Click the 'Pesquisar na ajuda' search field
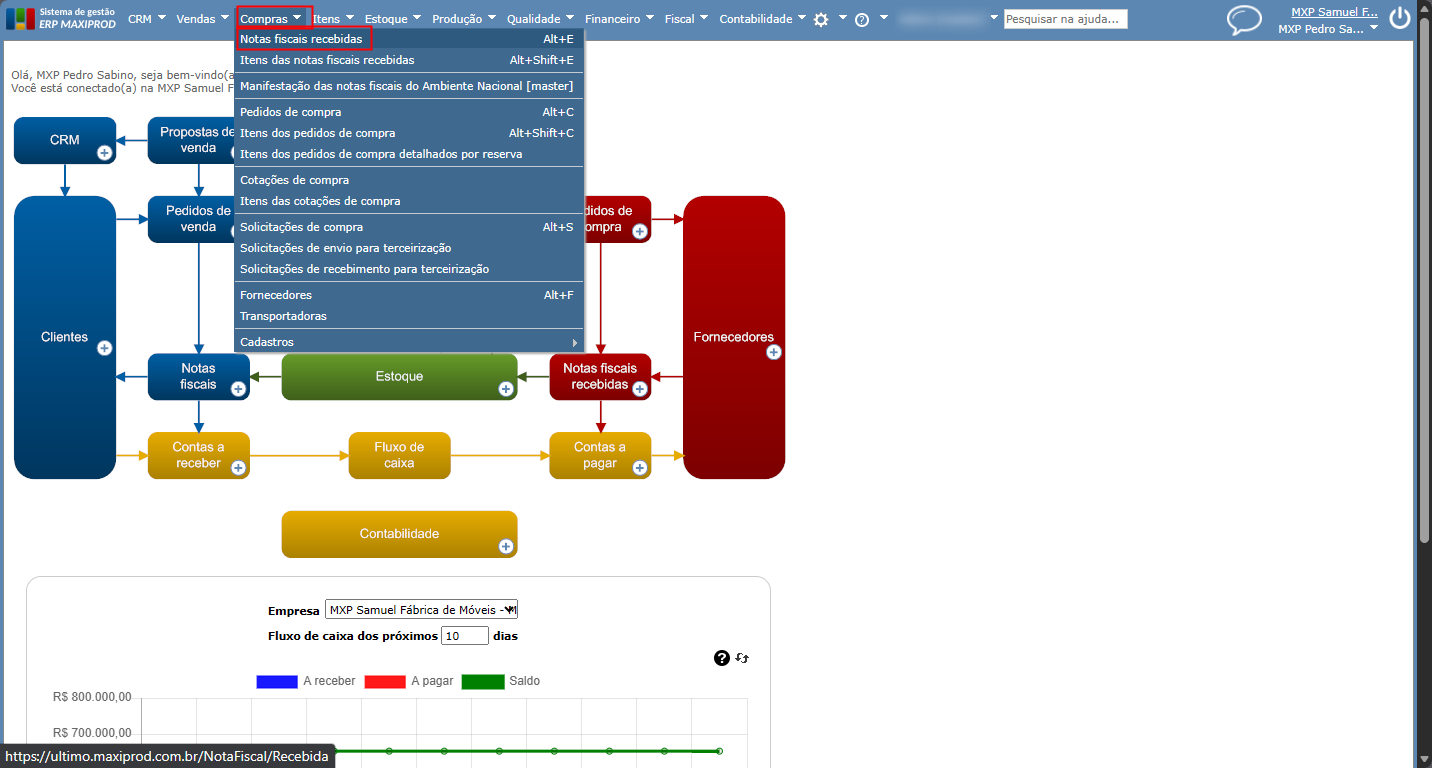 [1065, 19]
